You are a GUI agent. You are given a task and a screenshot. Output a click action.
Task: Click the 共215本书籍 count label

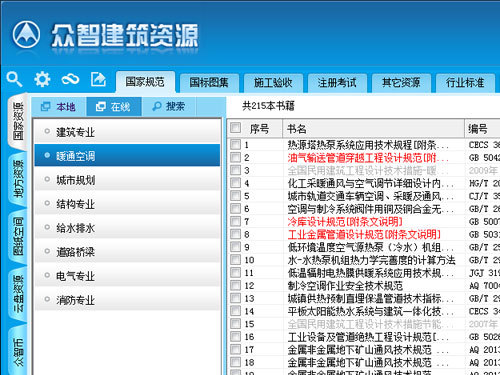[268, 106]
